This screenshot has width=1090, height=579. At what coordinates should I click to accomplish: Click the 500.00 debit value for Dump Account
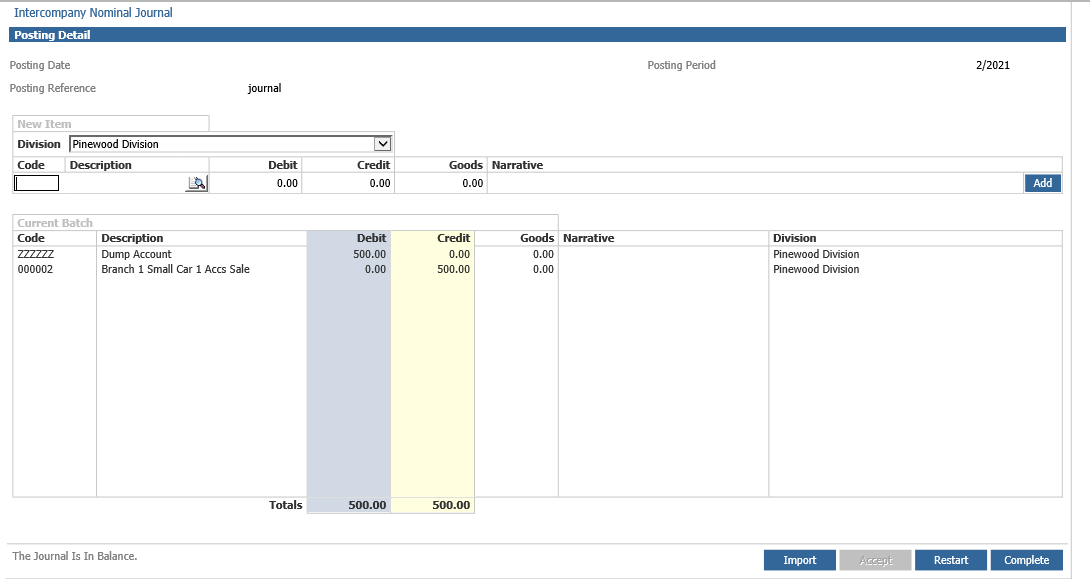click(x=368, y=254)
